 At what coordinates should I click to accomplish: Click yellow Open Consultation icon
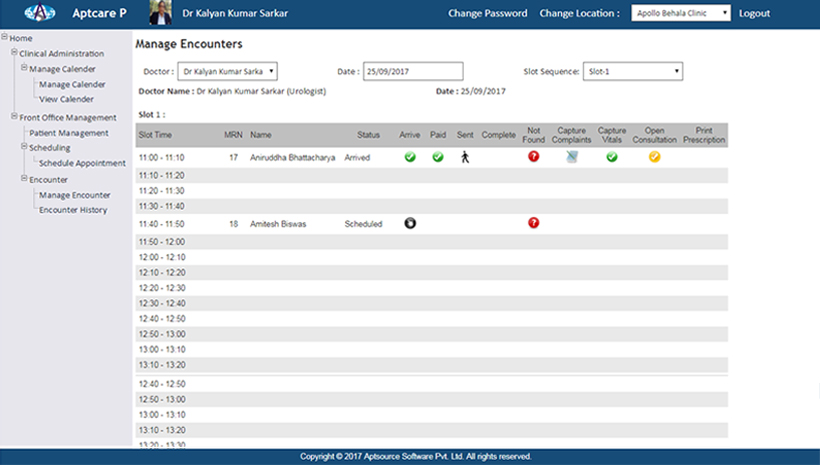[654, 157]
